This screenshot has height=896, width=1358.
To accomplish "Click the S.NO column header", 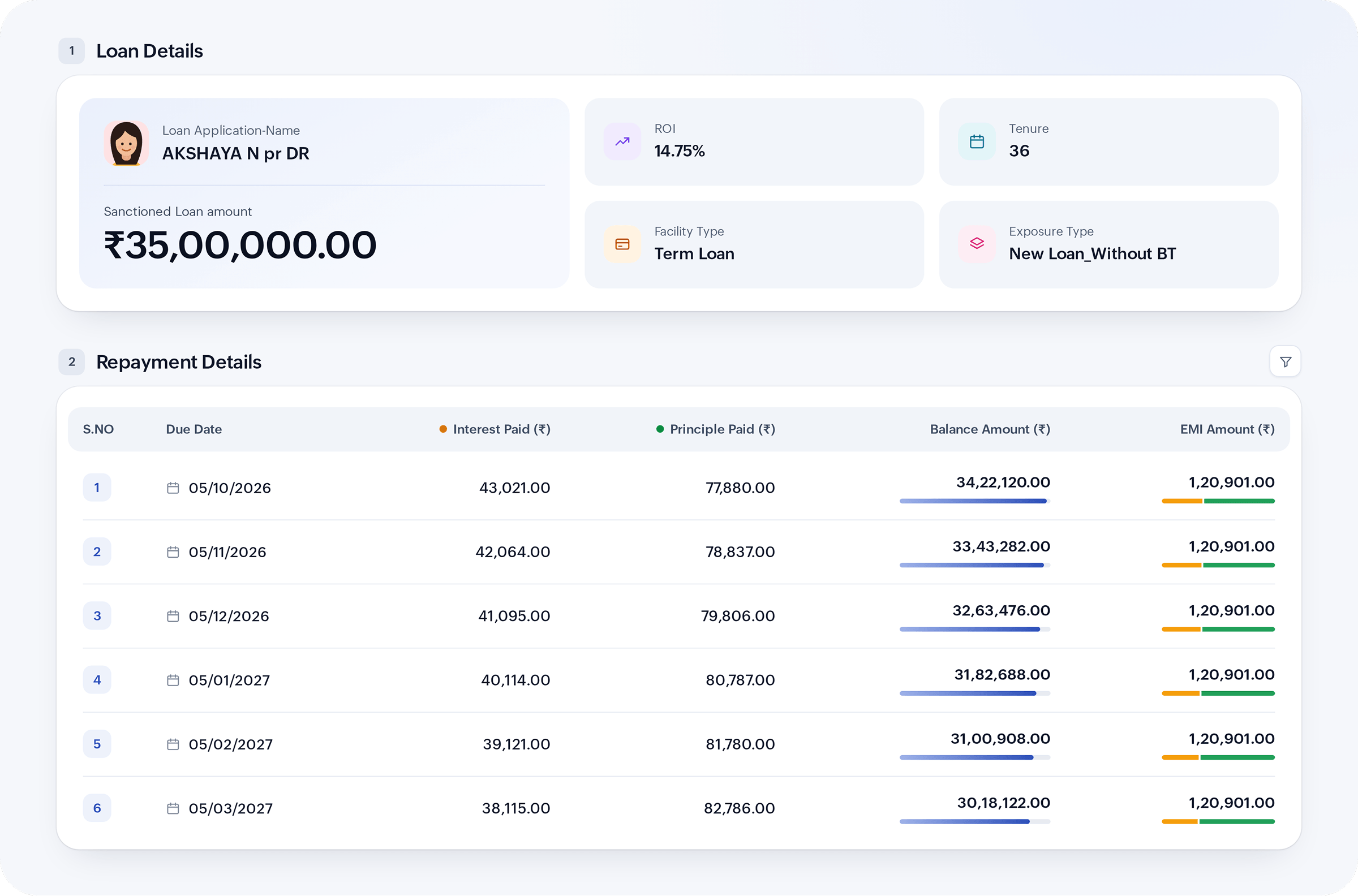I will [98, 429].
